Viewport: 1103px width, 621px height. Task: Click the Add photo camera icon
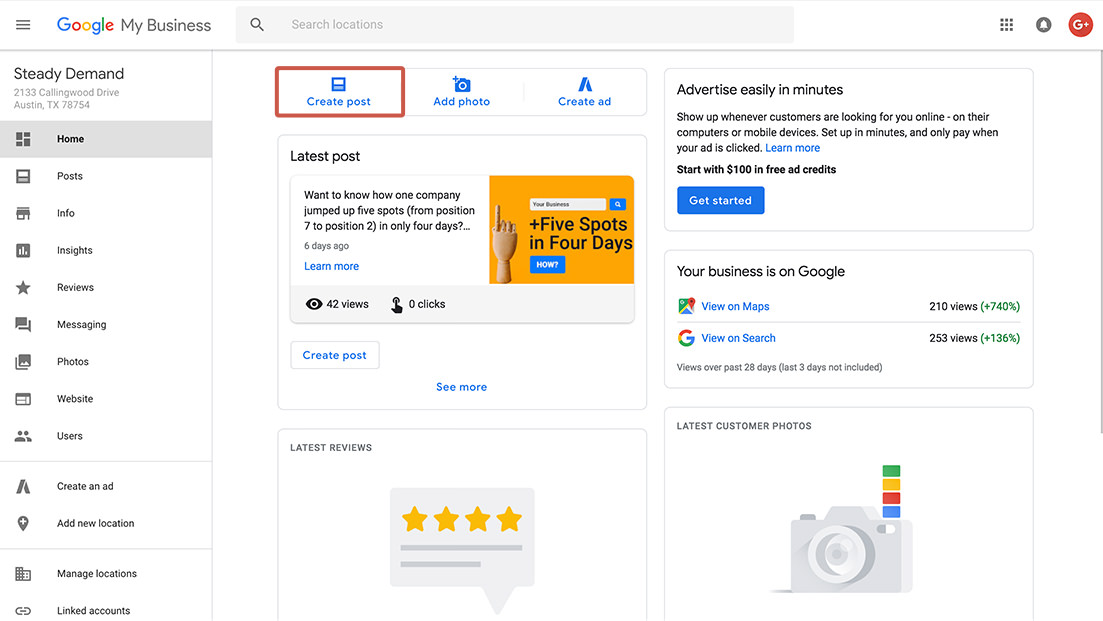(461, 84)
